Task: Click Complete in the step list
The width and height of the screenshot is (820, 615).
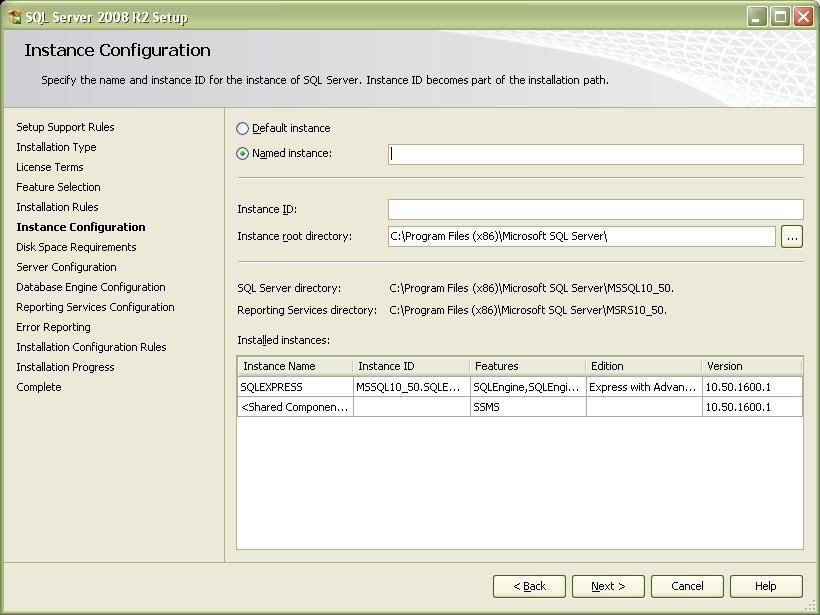Action: coord(39,387)
